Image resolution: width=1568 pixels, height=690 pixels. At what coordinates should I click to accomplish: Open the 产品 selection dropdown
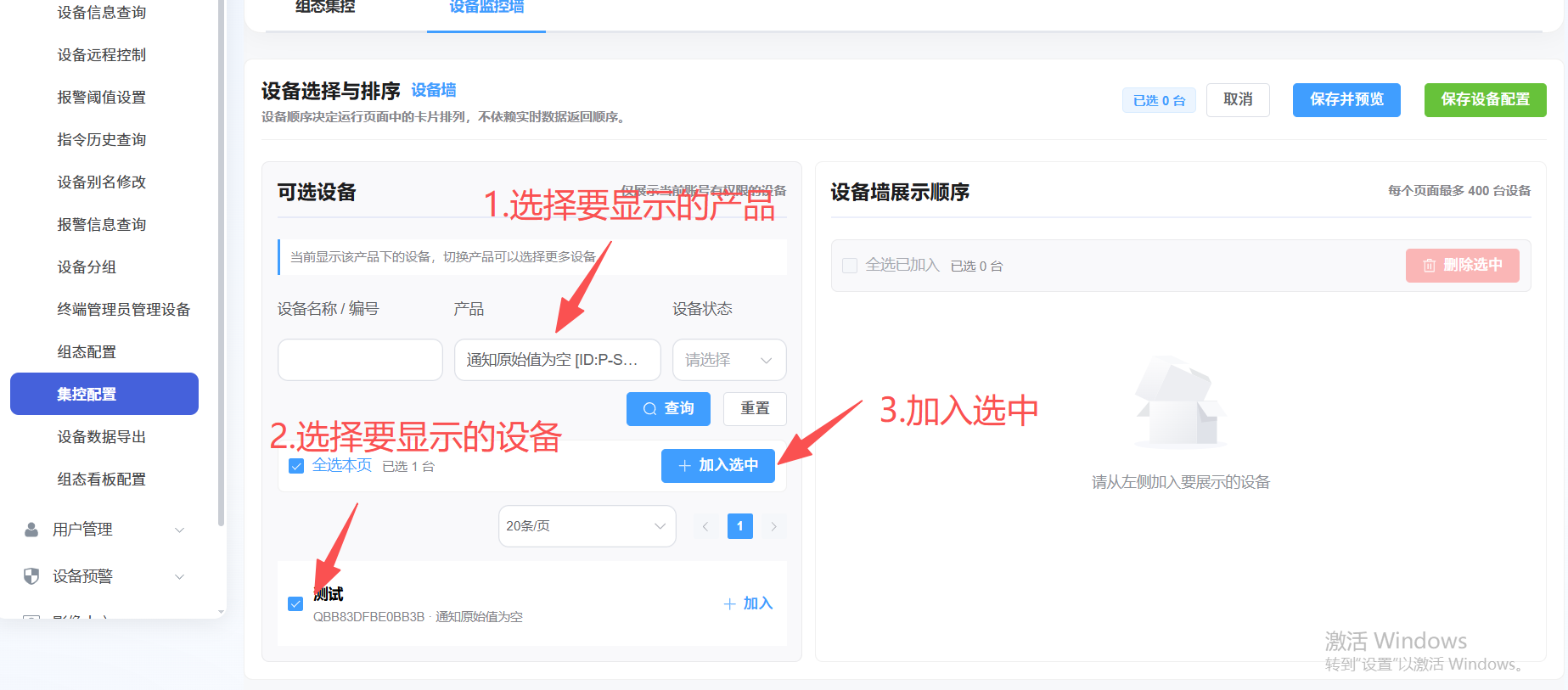tap(558, 360)
